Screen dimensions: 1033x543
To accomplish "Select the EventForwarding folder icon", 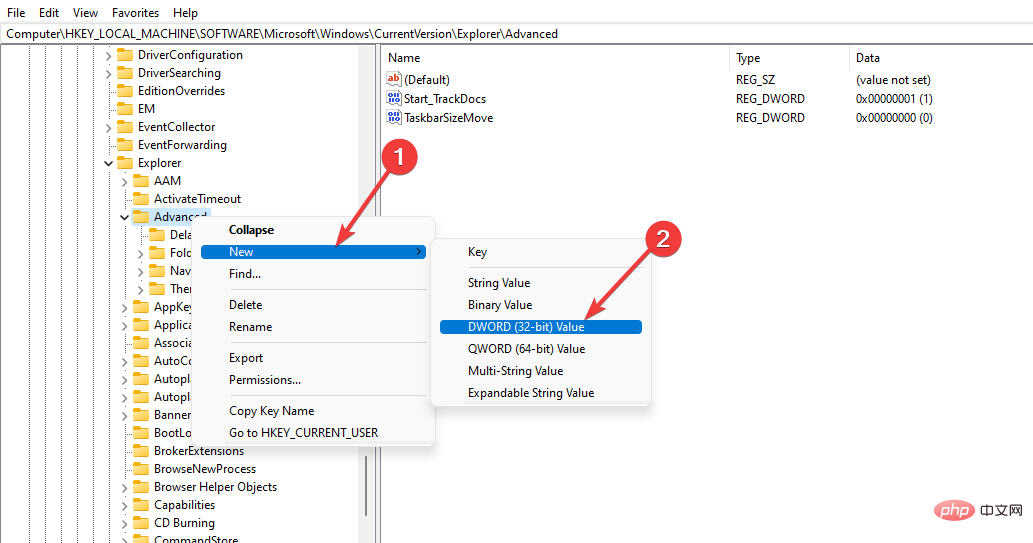I will pos(125,144).
